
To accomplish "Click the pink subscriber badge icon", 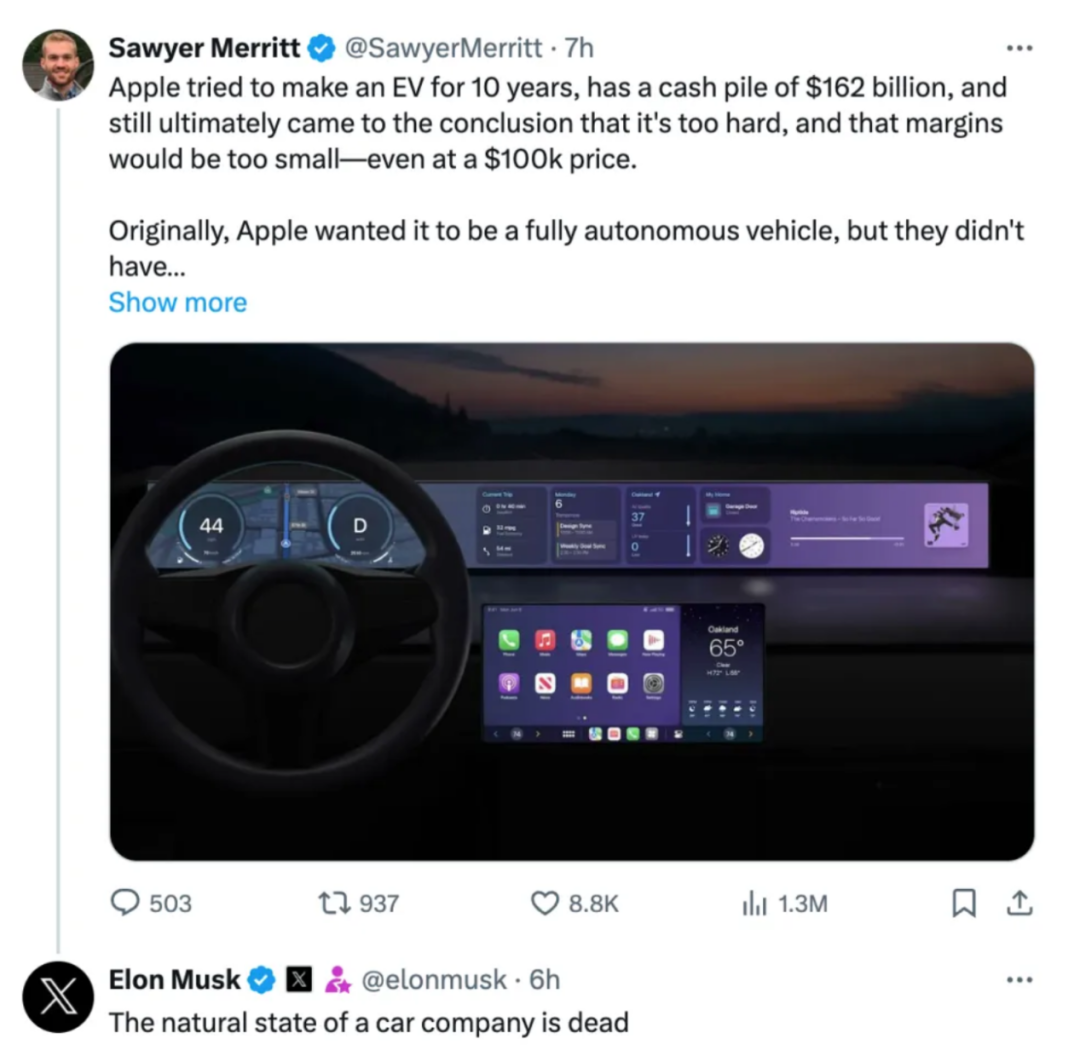I will pyautogui.click(x=338, y=980).
